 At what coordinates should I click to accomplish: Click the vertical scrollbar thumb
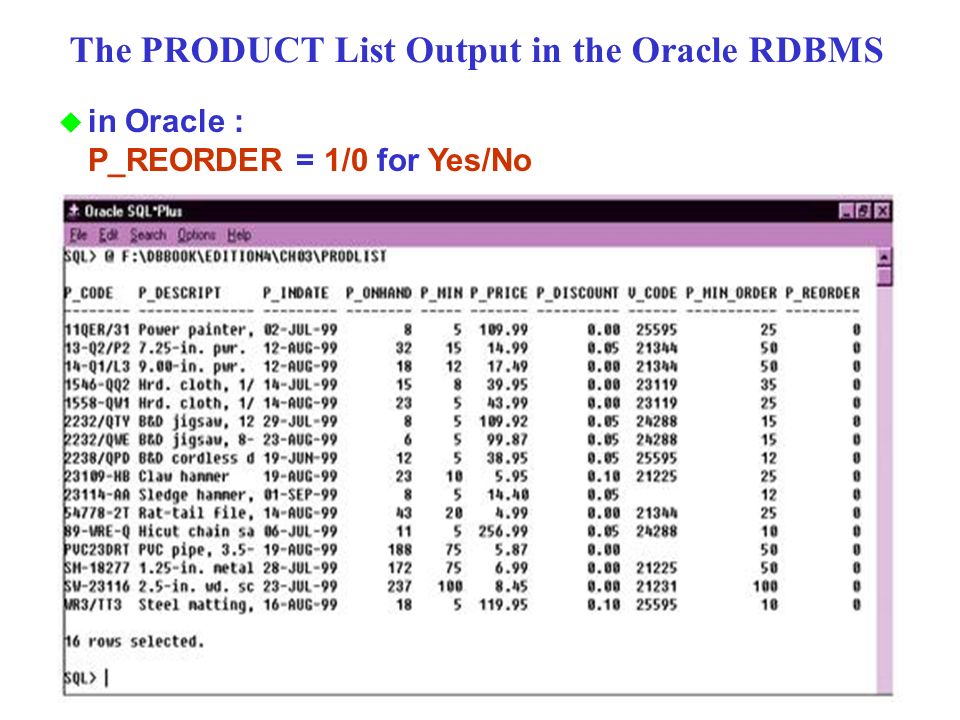tap(883, 276)
